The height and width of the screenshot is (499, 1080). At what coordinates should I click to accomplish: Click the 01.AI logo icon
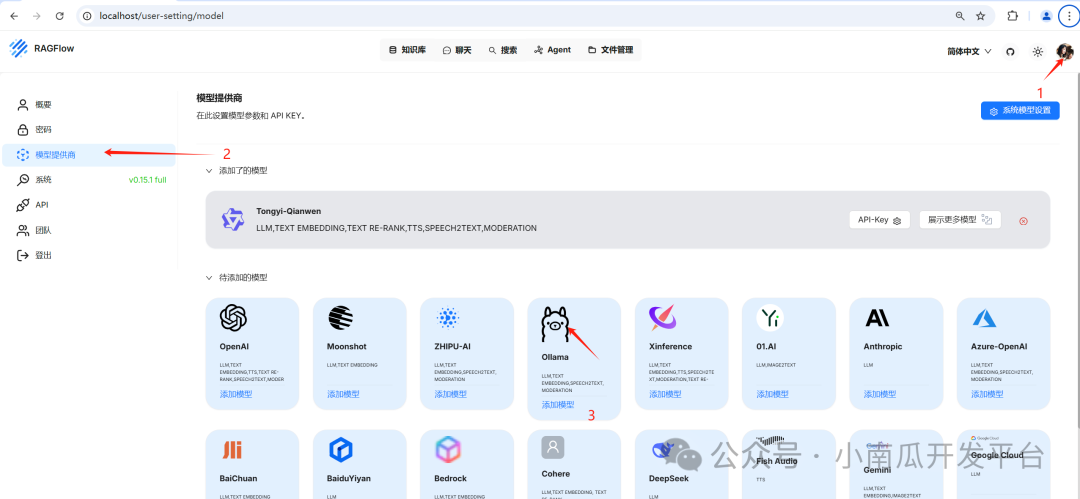[770, 318]
